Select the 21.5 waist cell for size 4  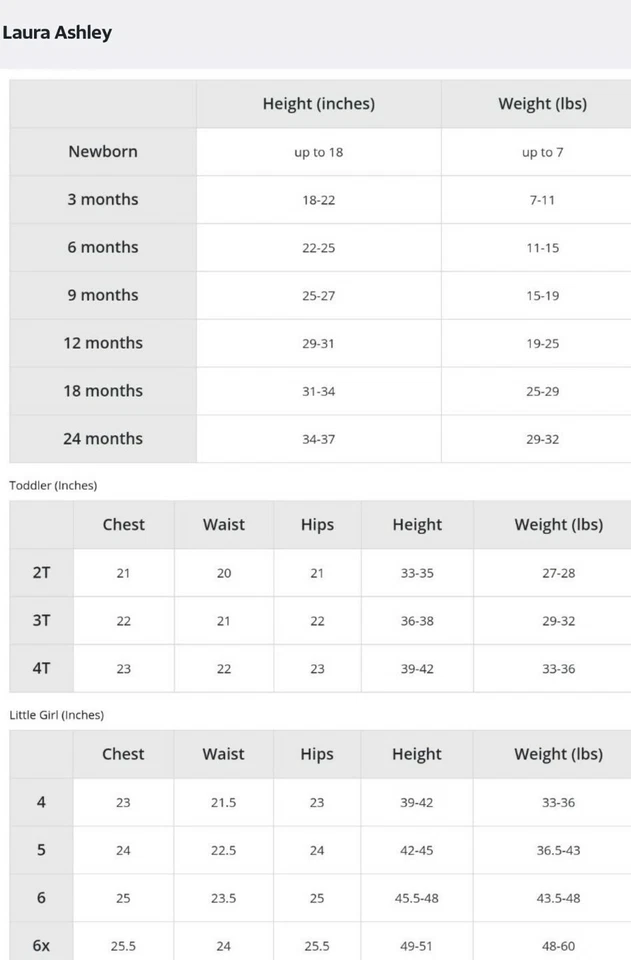click(223, 803)
